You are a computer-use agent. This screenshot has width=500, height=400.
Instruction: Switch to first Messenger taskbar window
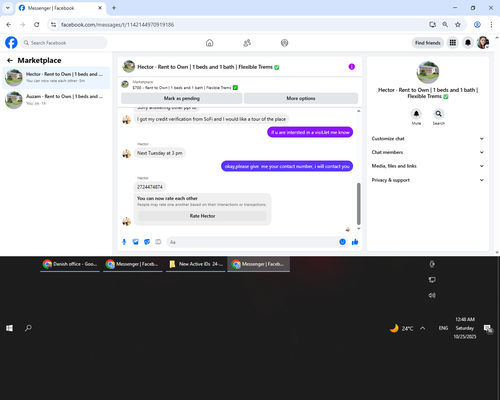133,264
